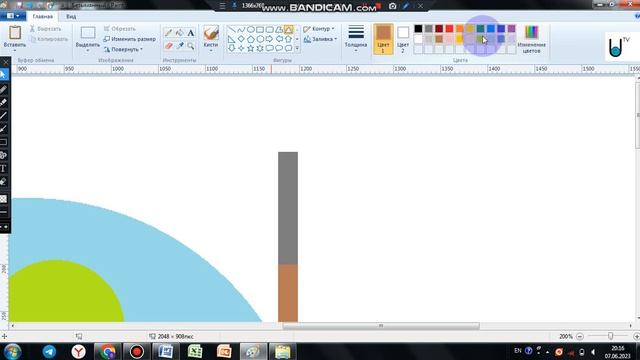Select the straight Line shape
The image size is (640, 360).
(231, 29)
